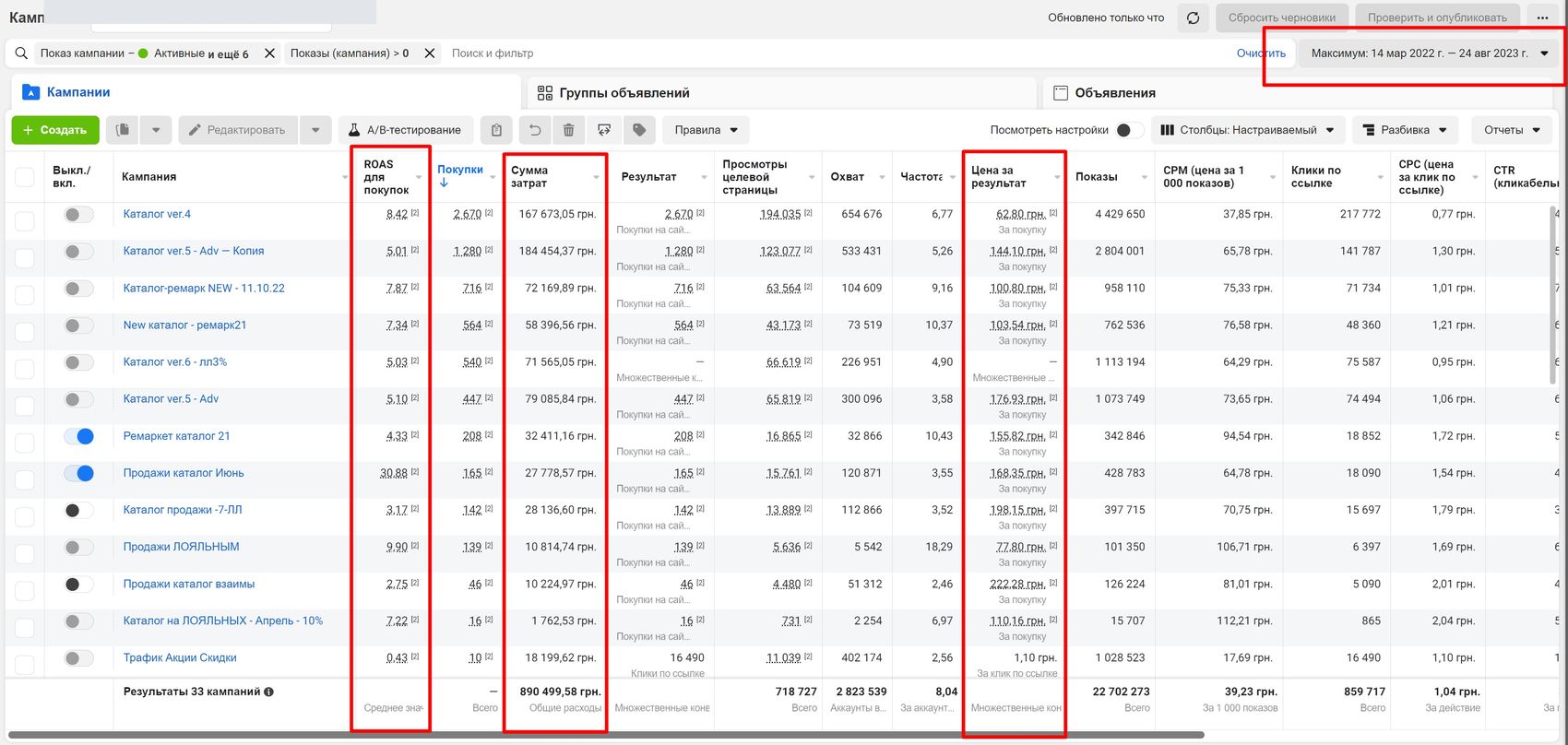Toggle off the Ремаркет каталог 21 campaign

tap(78, 436)
